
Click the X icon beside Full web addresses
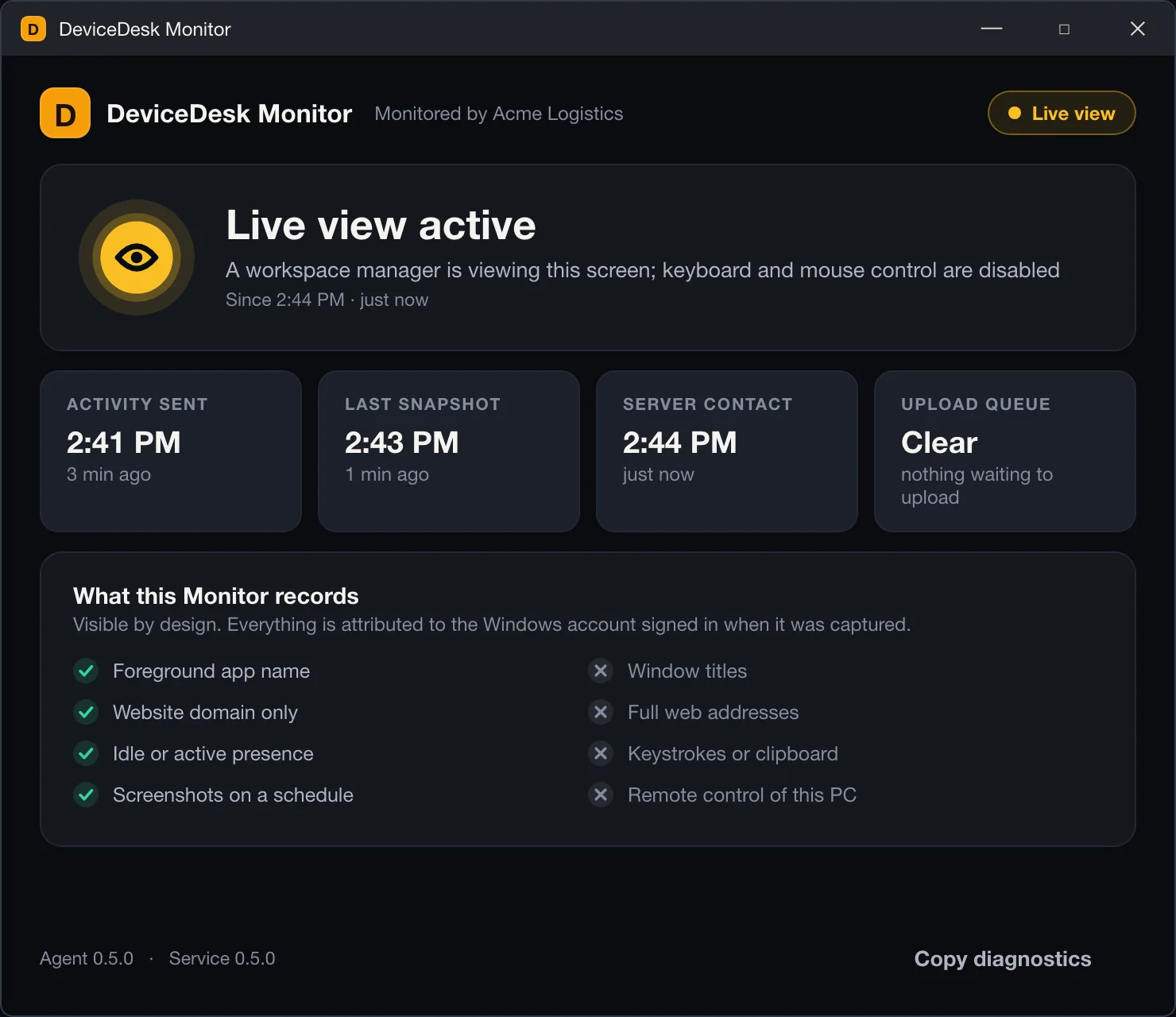(601, 712)
